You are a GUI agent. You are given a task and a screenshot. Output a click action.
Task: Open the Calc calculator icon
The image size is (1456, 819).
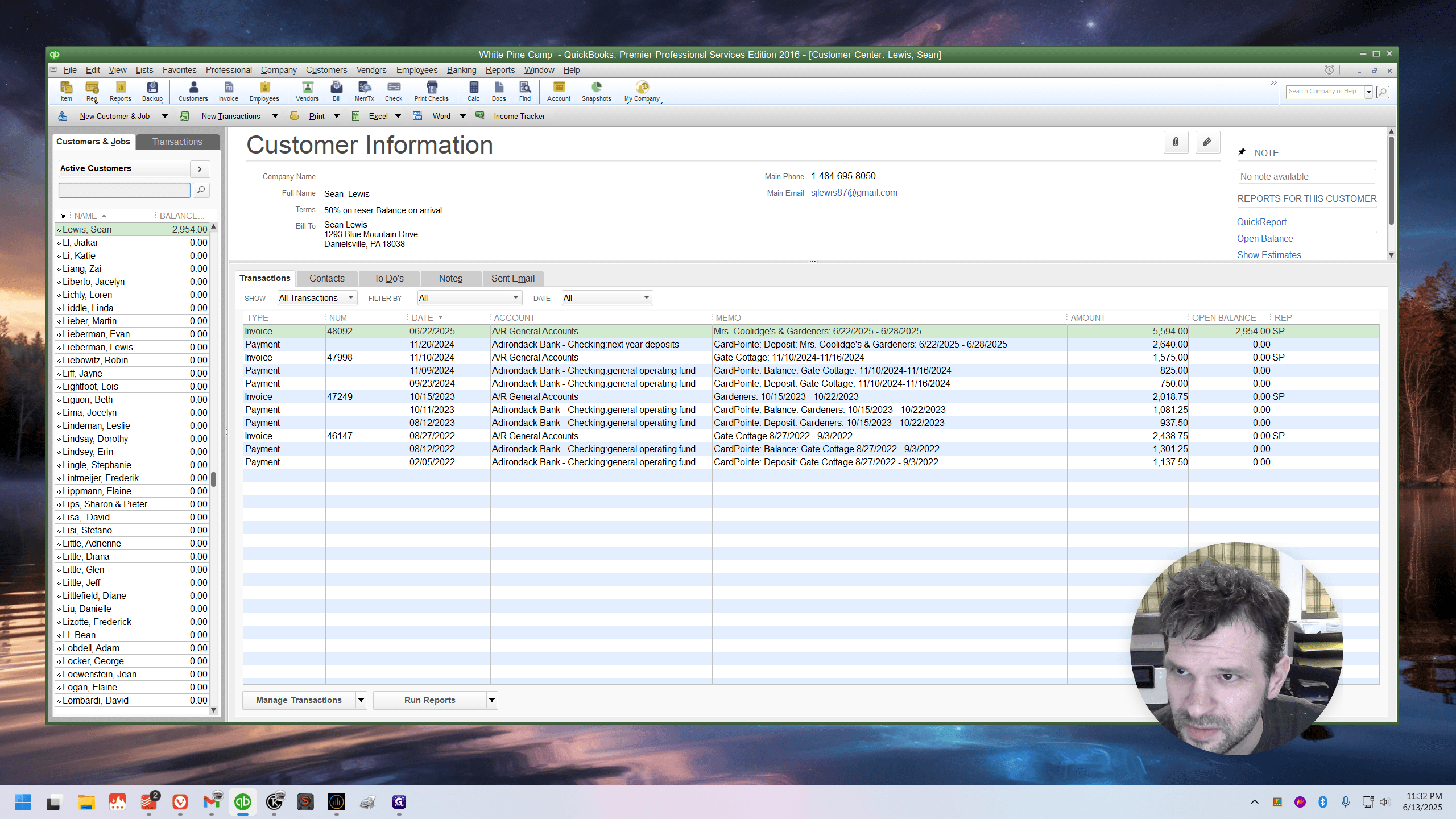[x=474, y=91]
